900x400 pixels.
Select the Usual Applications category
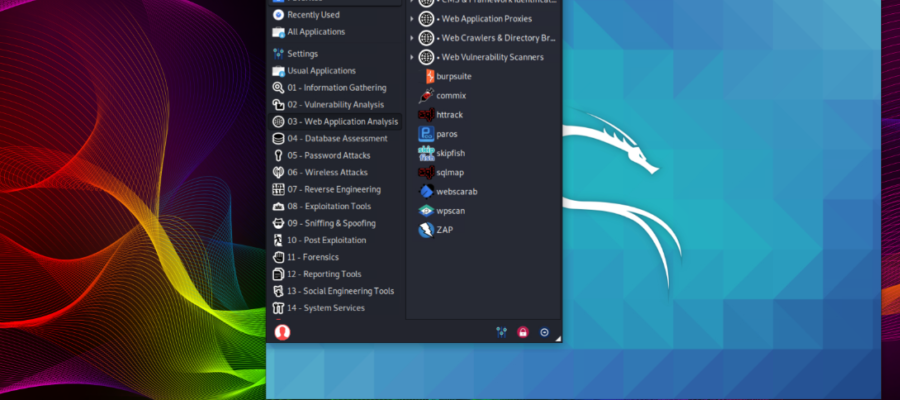pyautogui.click(x=335, y=71)
